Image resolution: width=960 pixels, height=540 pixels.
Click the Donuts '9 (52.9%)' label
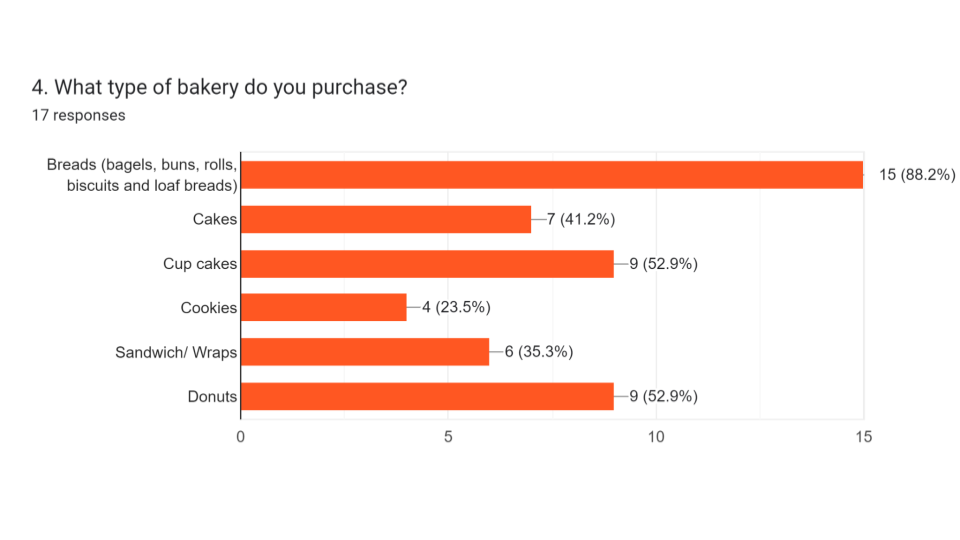pos(664,396)
